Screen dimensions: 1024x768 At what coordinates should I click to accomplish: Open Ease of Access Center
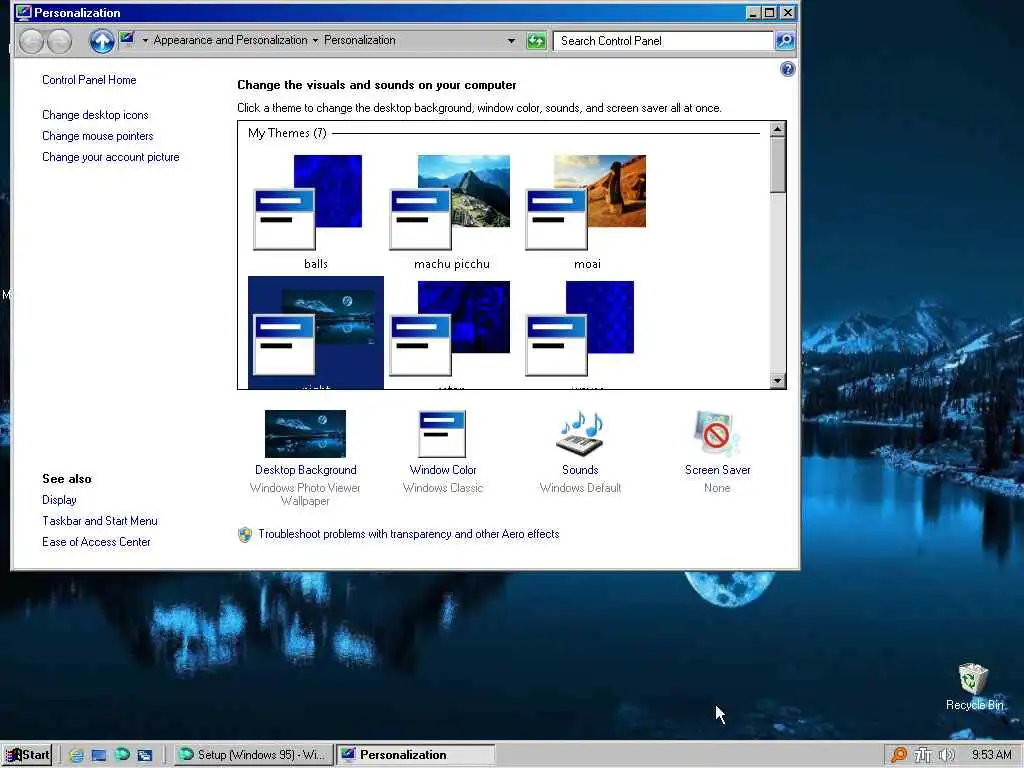coord(97,541)
